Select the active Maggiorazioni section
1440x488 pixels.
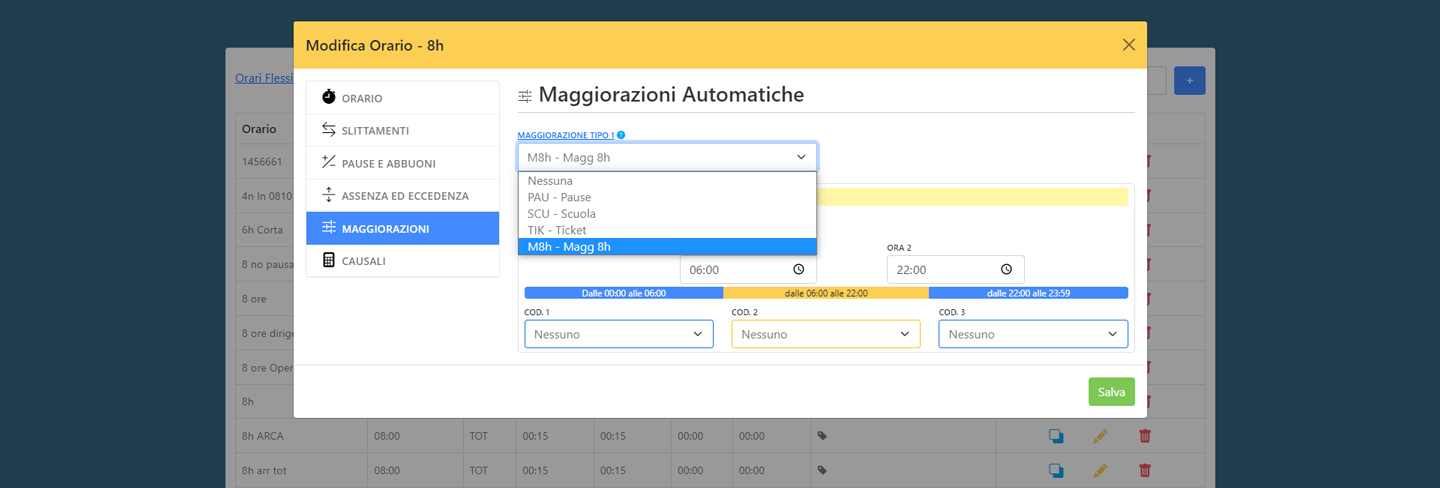pyautogui.click(x=403, y=228)
